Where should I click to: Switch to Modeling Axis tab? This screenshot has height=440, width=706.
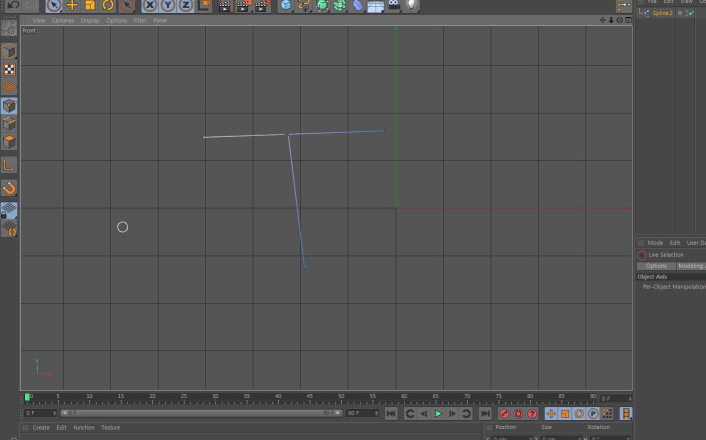coord(691,266)
